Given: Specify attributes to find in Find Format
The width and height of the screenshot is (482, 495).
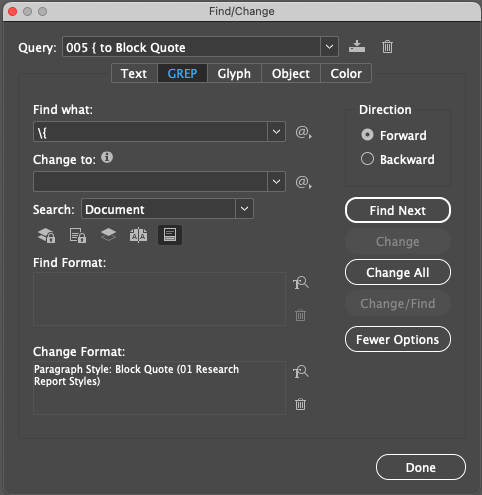Looking at the screenshot, I should click(301, 283).
